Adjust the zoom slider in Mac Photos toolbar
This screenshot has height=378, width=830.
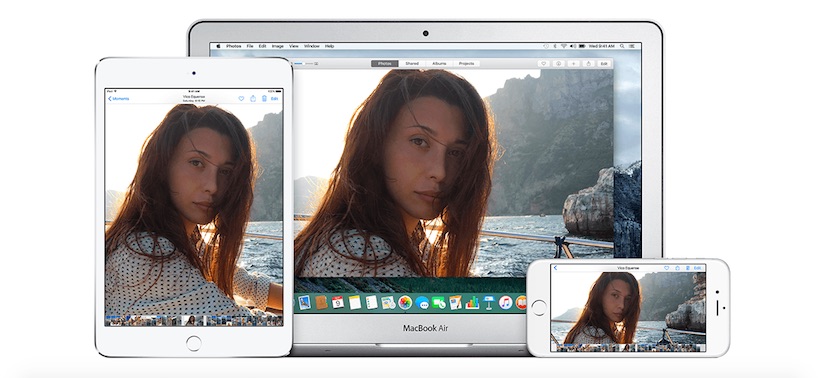303,64
